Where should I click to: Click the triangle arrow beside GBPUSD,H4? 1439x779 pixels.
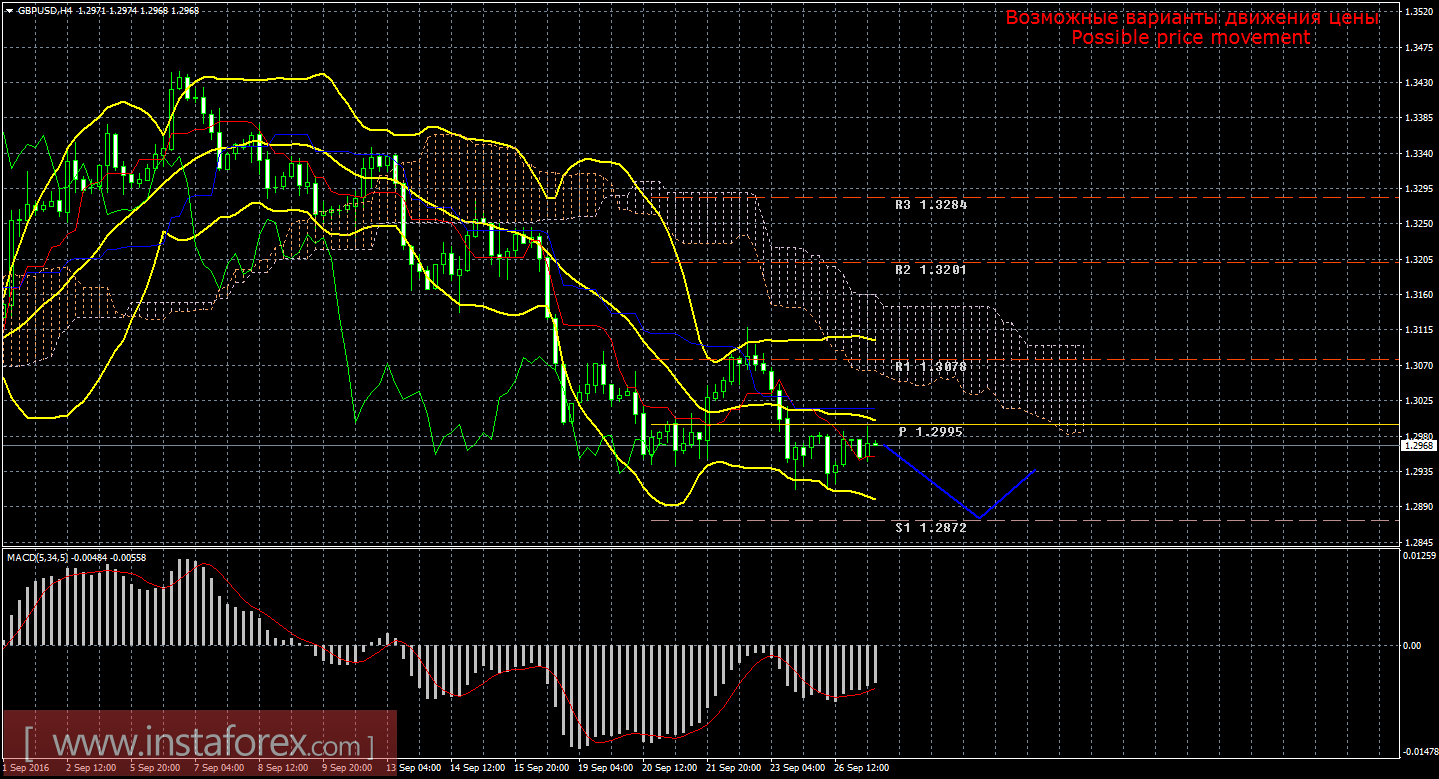point(9,10)
